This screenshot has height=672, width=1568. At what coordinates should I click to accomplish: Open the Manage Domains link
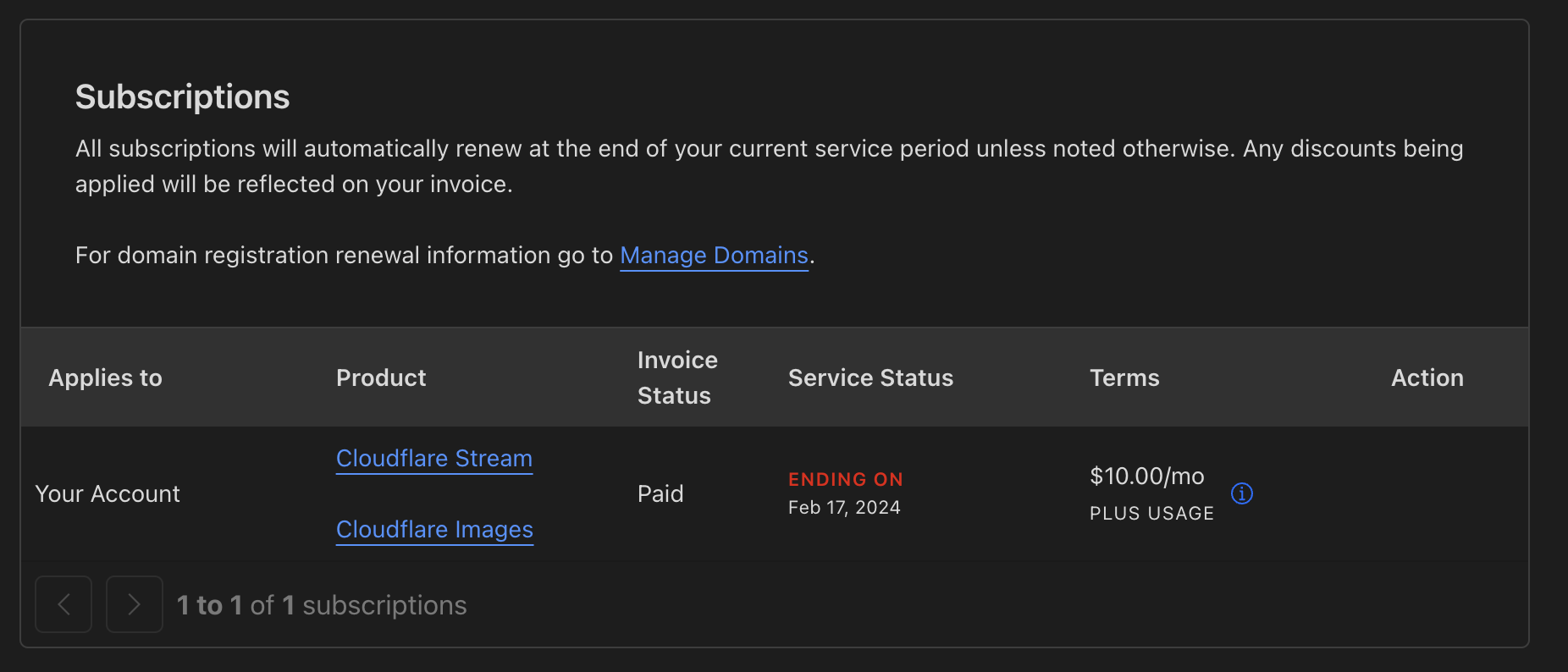714,255
